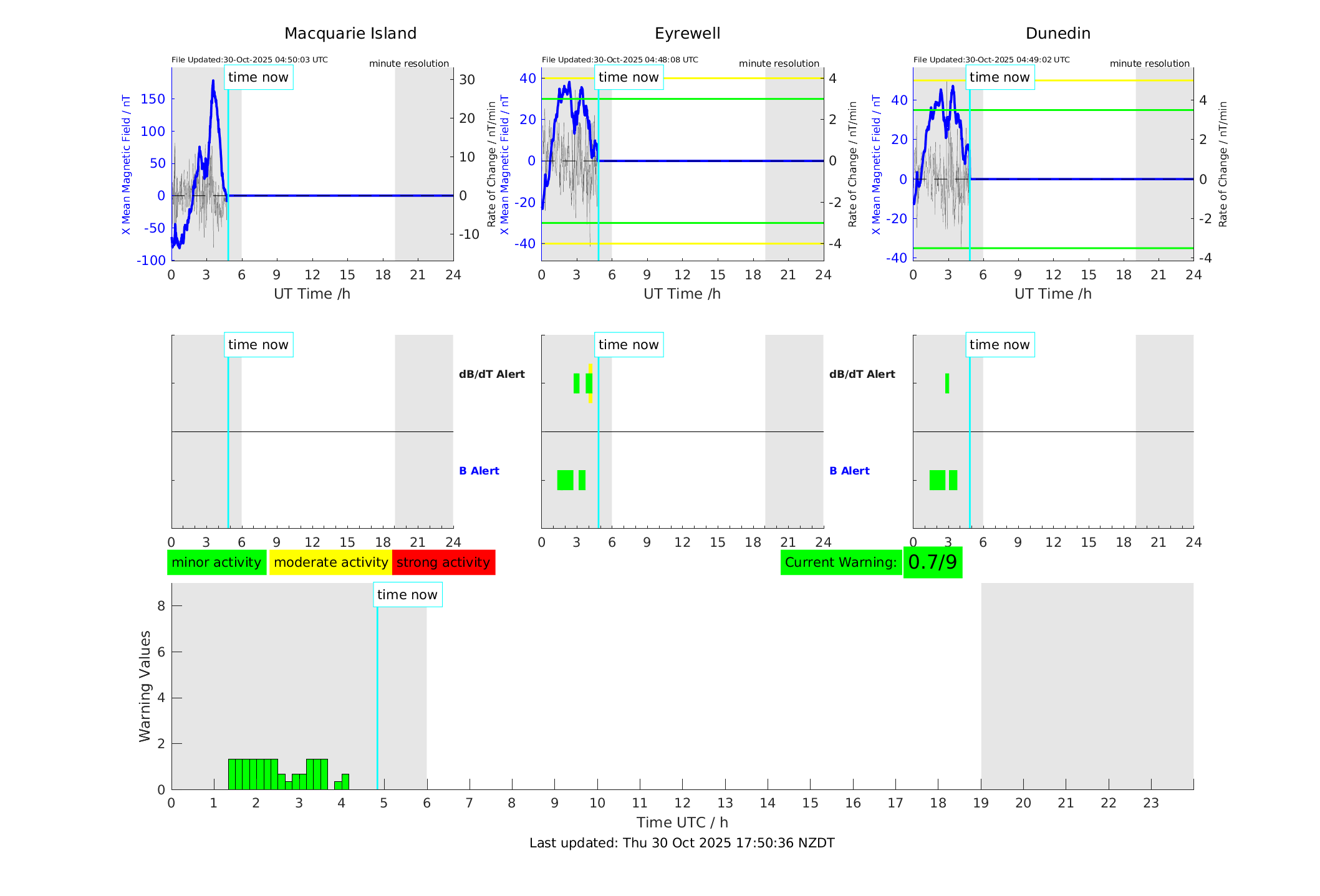Click the Dunedin plot title
Screen dimensions: 1320x896
[x=1057, y=34]
